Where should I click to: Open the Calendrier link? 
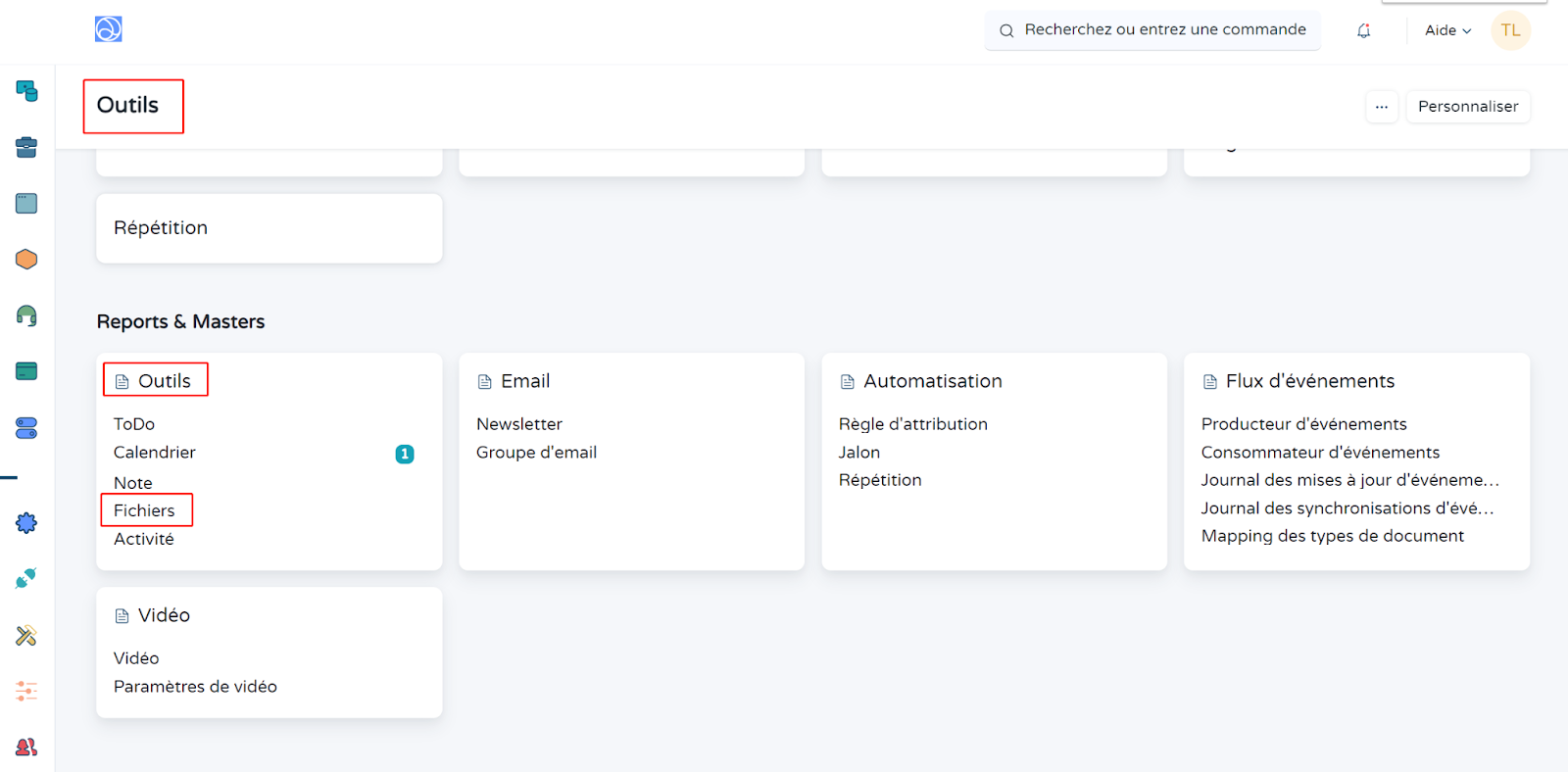point(155,453)
